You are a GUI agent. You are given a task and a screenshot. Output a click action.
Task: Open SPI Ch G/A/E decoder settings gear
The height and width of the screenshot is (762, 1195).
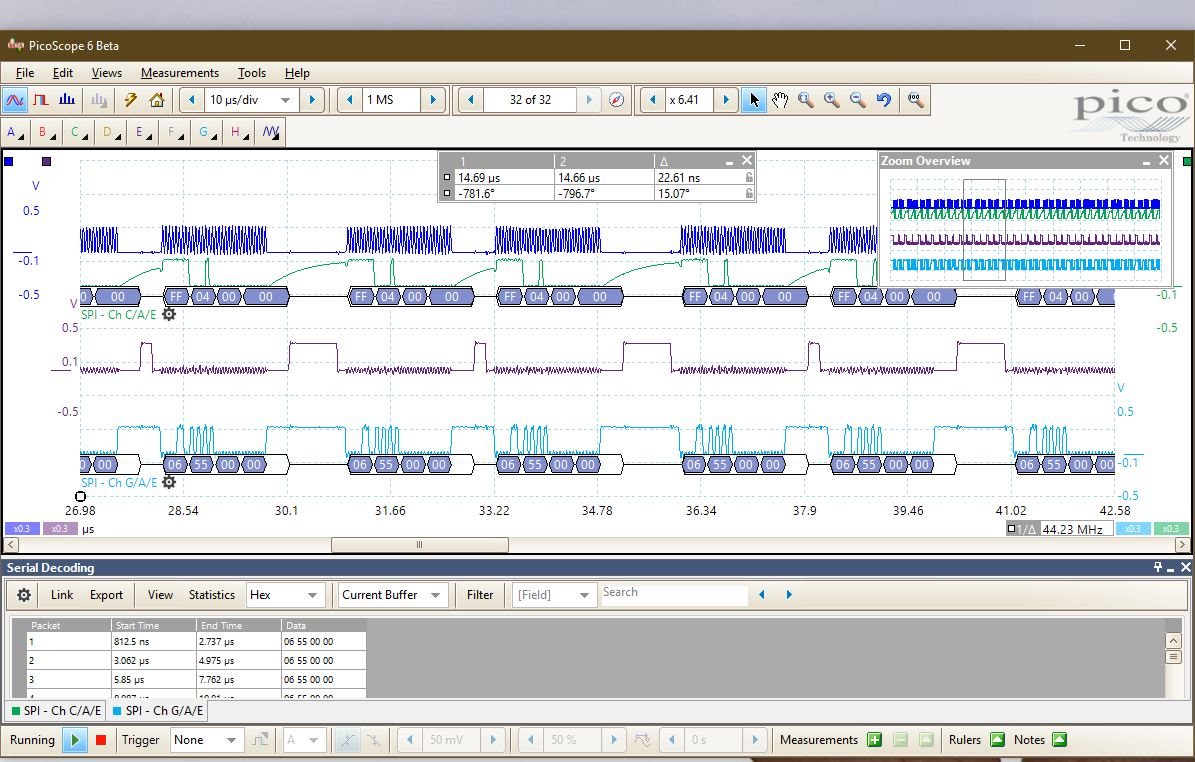click(x=168, y=482)
